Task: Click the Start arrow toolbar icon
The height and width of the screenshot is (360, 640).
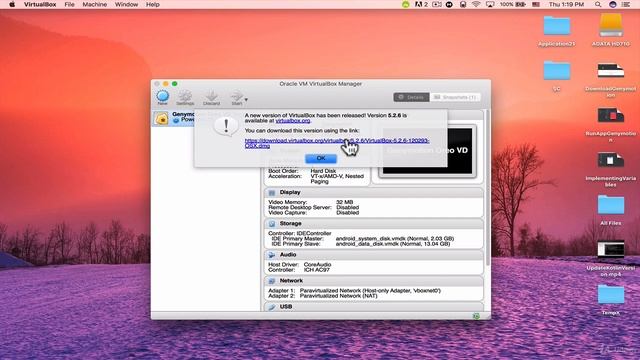Action: point(237,98)
